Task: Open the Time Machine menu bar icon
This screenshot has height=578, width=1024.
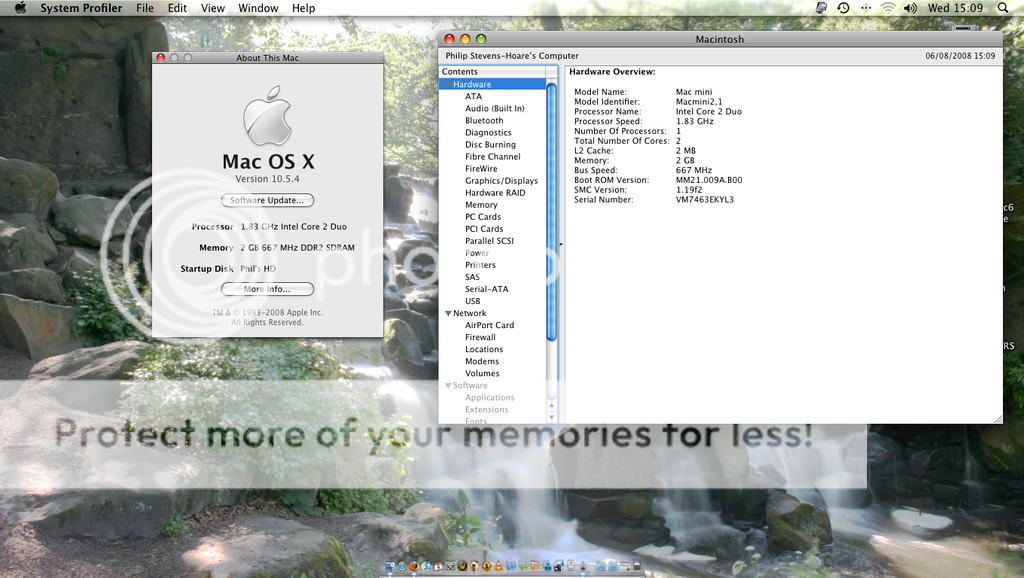Action: pos(843,8)
